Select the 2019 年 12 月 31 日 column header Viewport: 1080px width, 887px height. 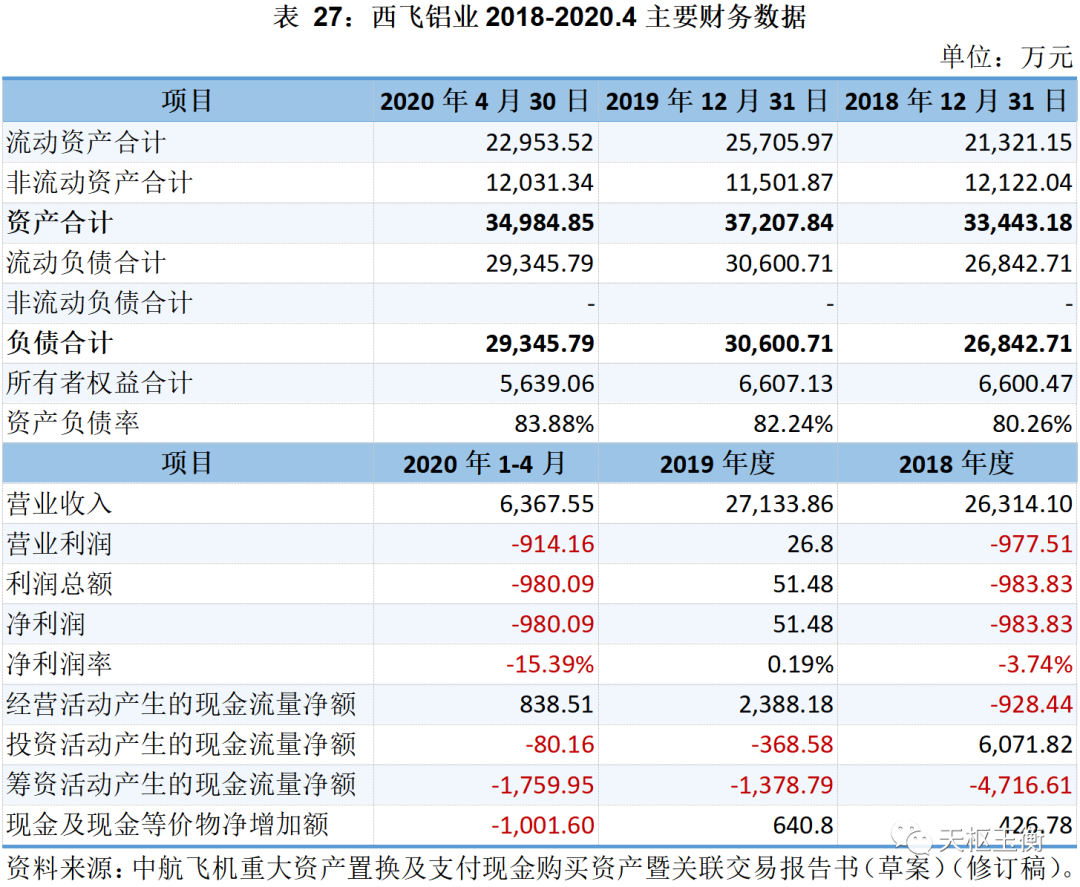[717, 101]
